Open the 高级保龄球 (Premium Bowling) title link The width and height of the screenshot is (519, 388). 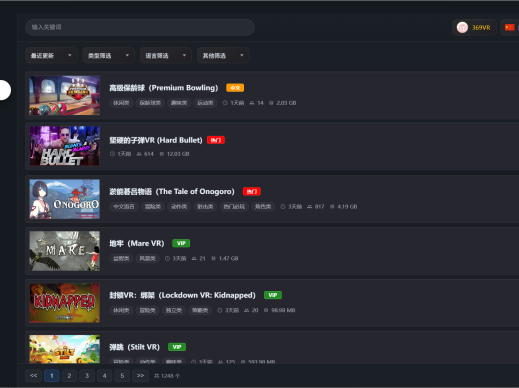point(164,88)
